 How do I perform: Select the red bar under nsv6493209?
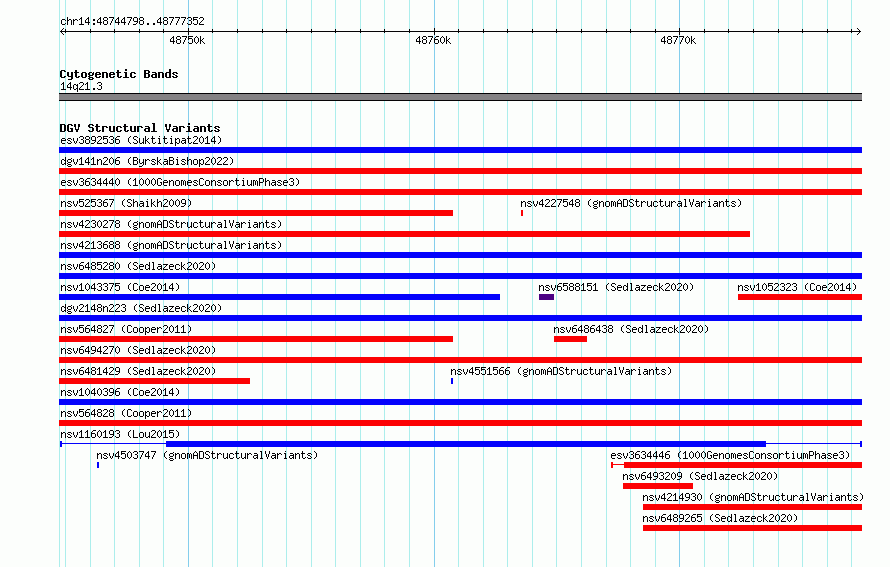[x=658, y=486]
